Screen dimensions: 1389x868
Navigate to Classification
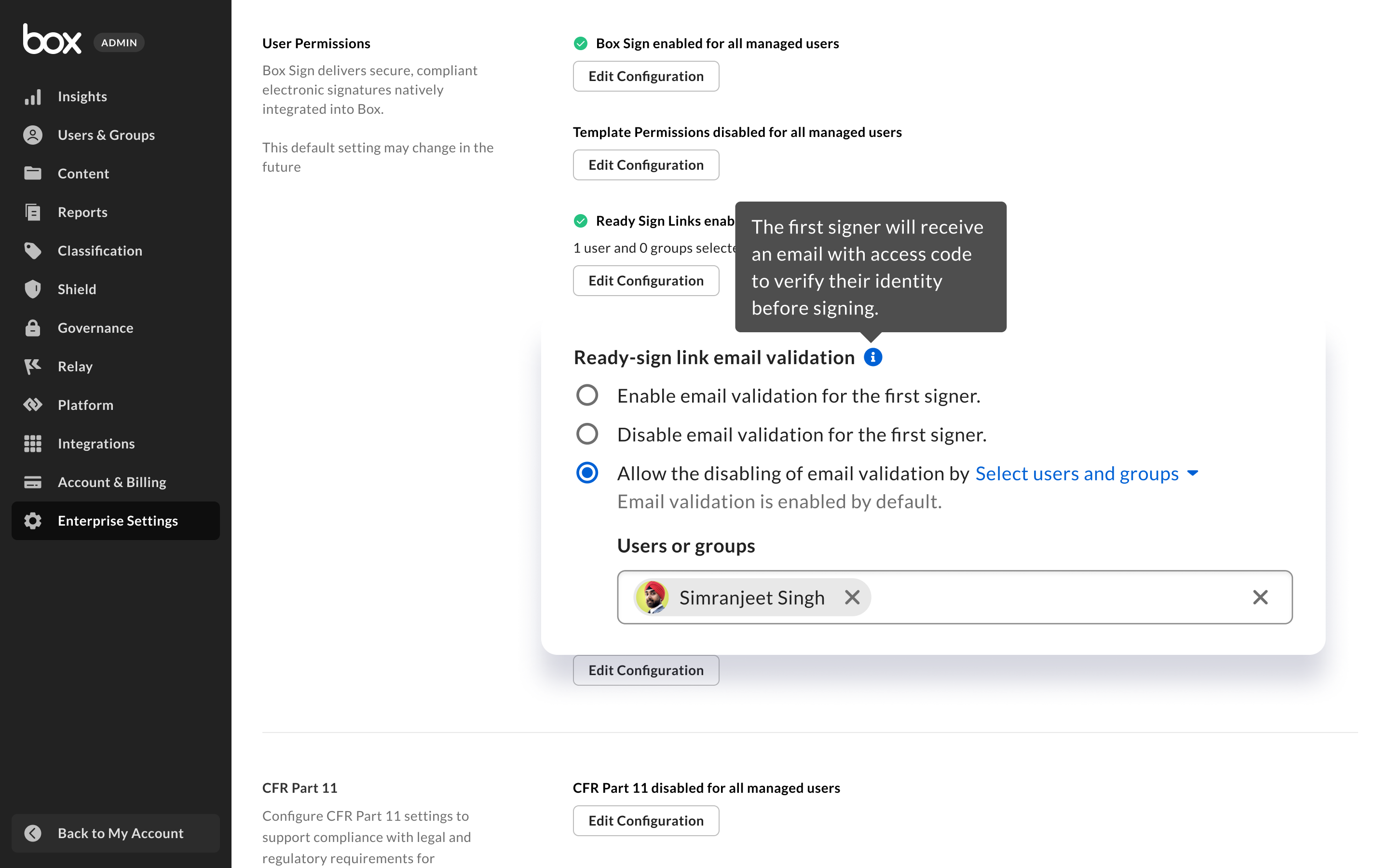(x=115, y=250)
